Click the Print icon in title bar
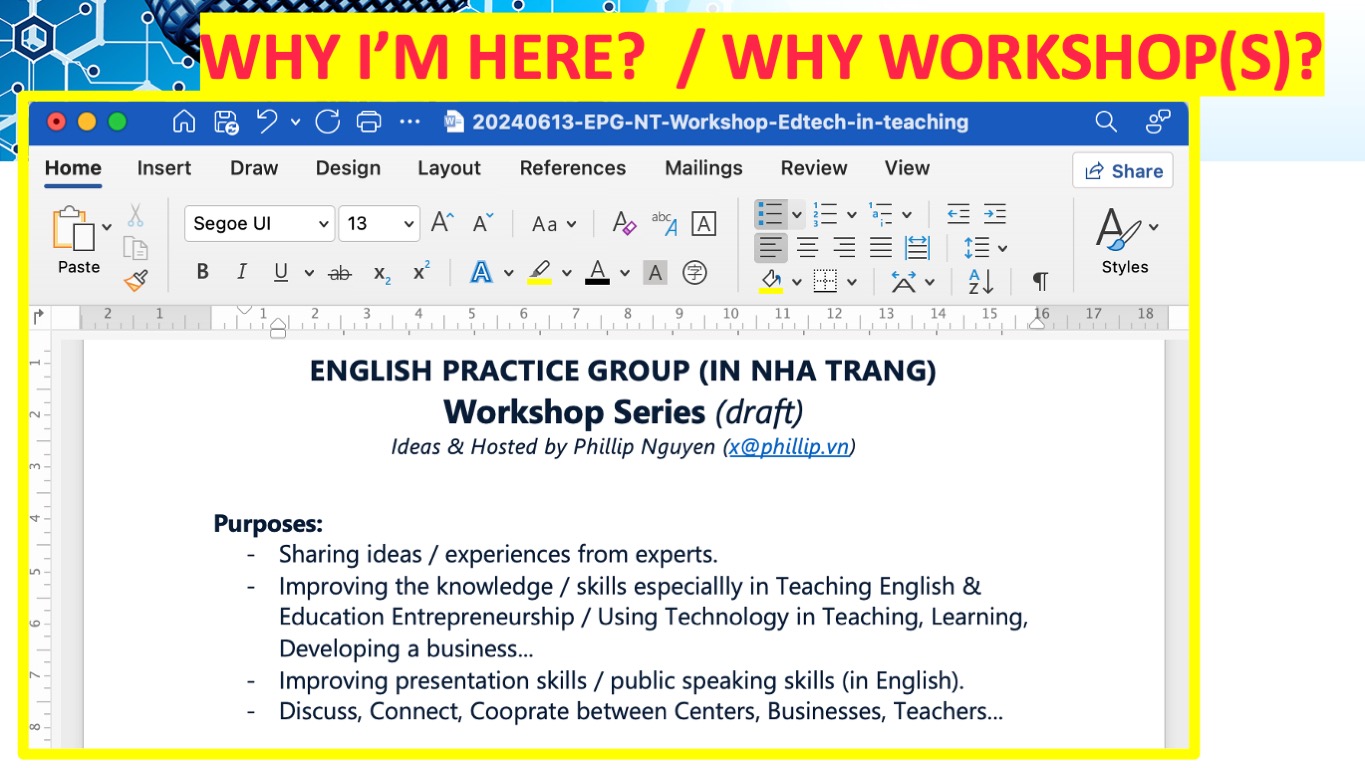This screenshot has height=768, width=1365. (369, 122)
